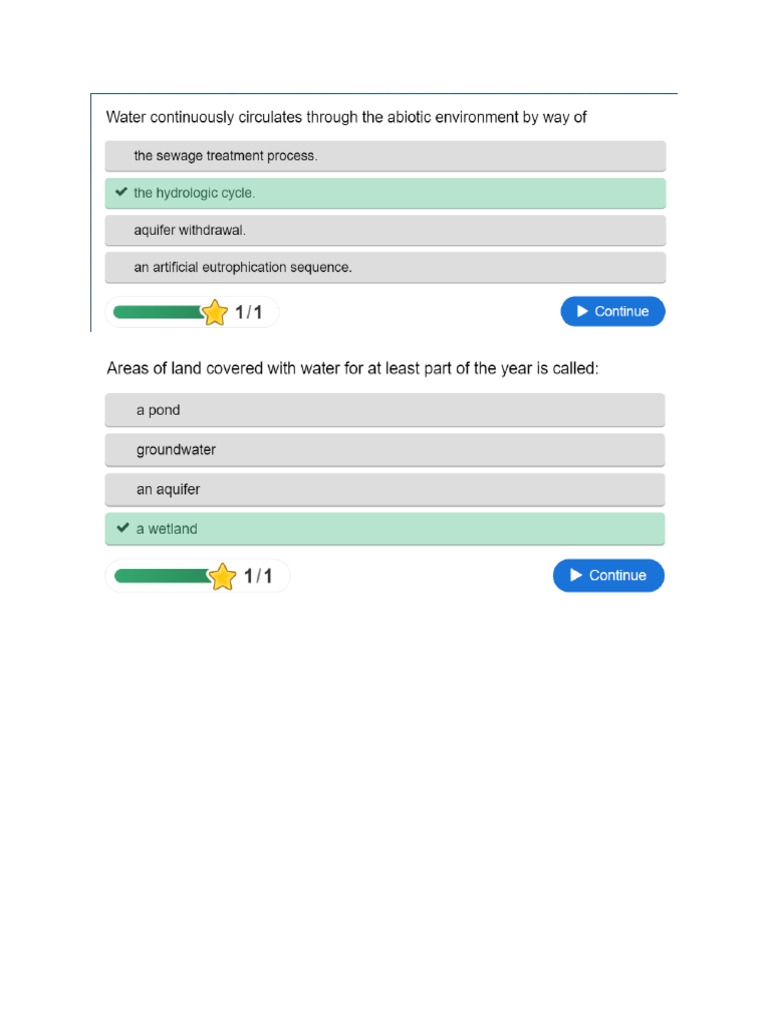The height and width of the screenshot is (1024, 768).
Task: Click the checkmark beside hydrologic cycle answer
Action: click(x=121, y=192)
